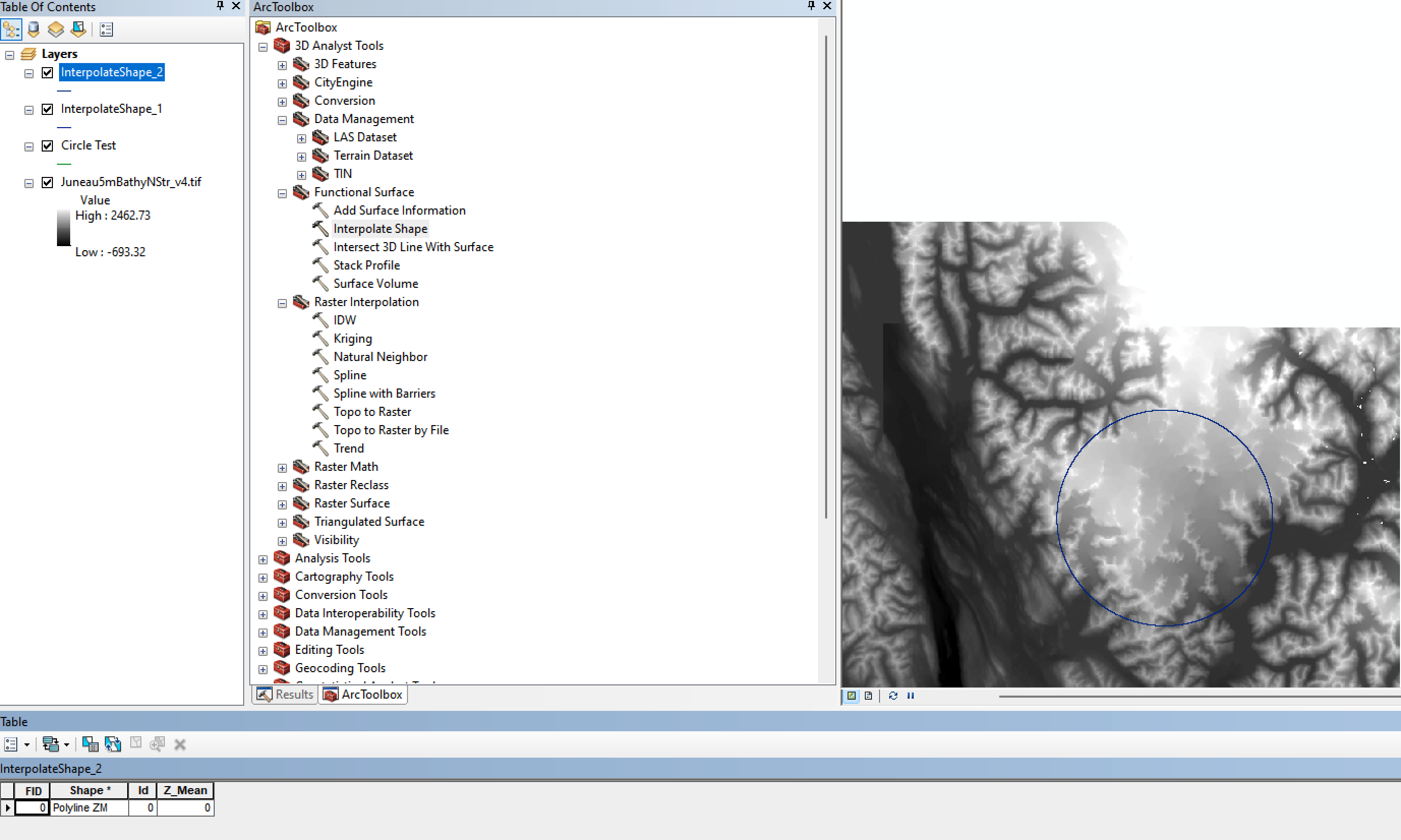
Task: Click List By Visibility icon
Action: (55, 29)
